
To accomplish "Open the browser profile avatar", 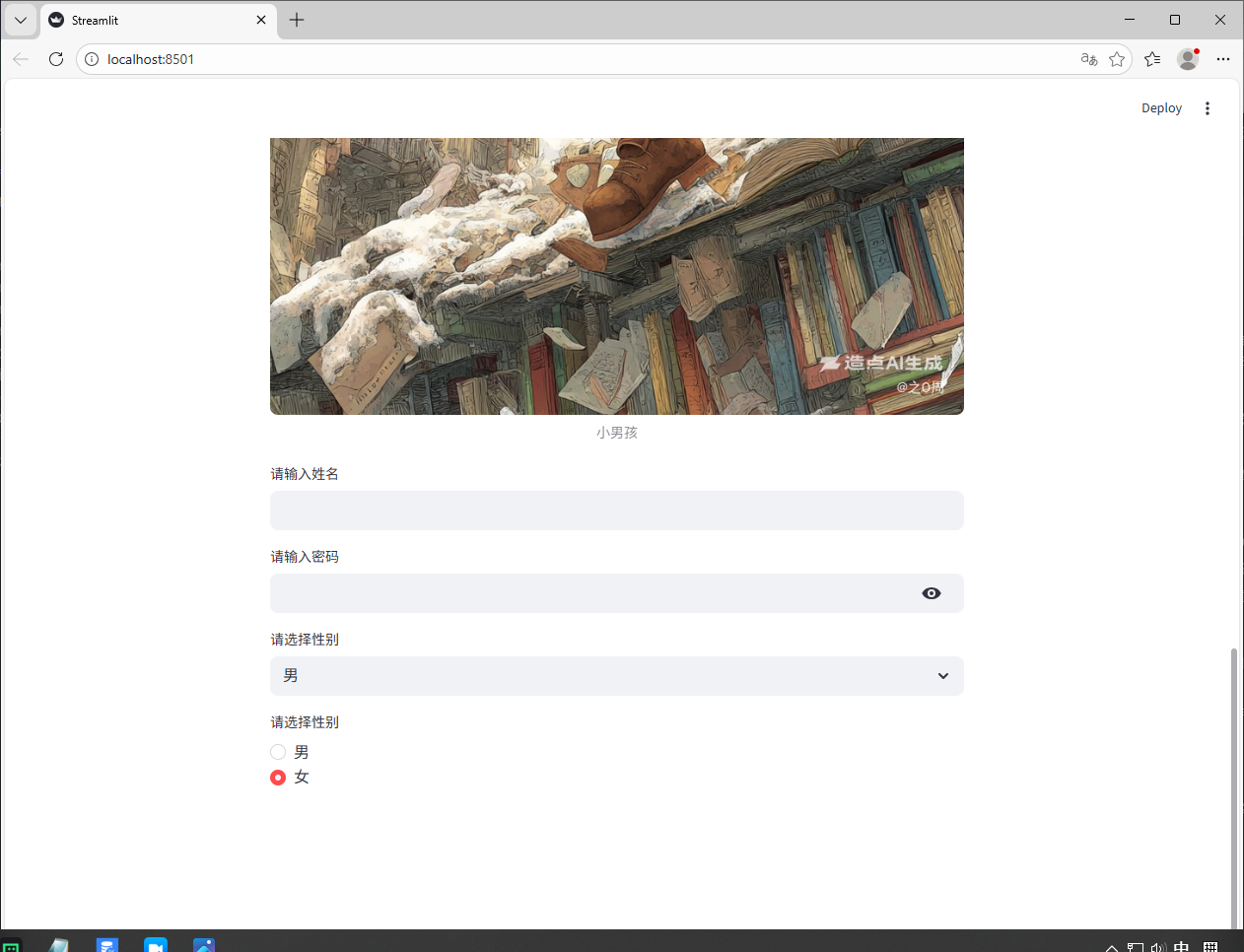I will 1188,59.
